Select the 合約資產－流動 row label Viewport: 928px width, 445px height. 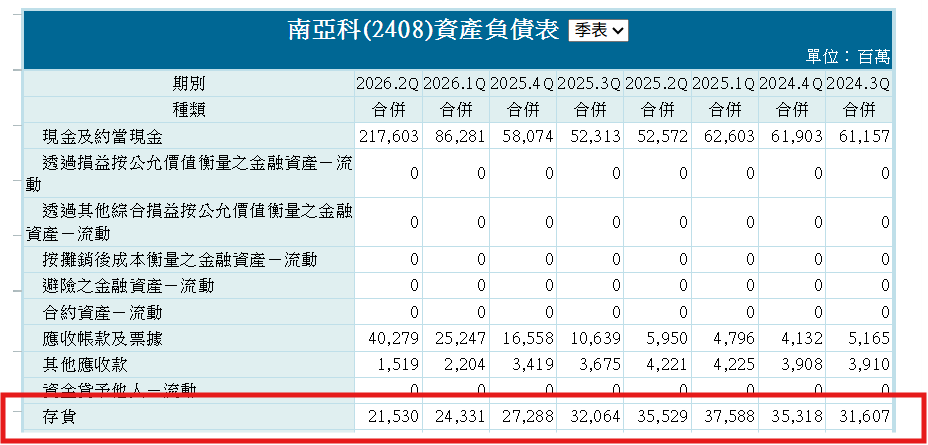102,312
